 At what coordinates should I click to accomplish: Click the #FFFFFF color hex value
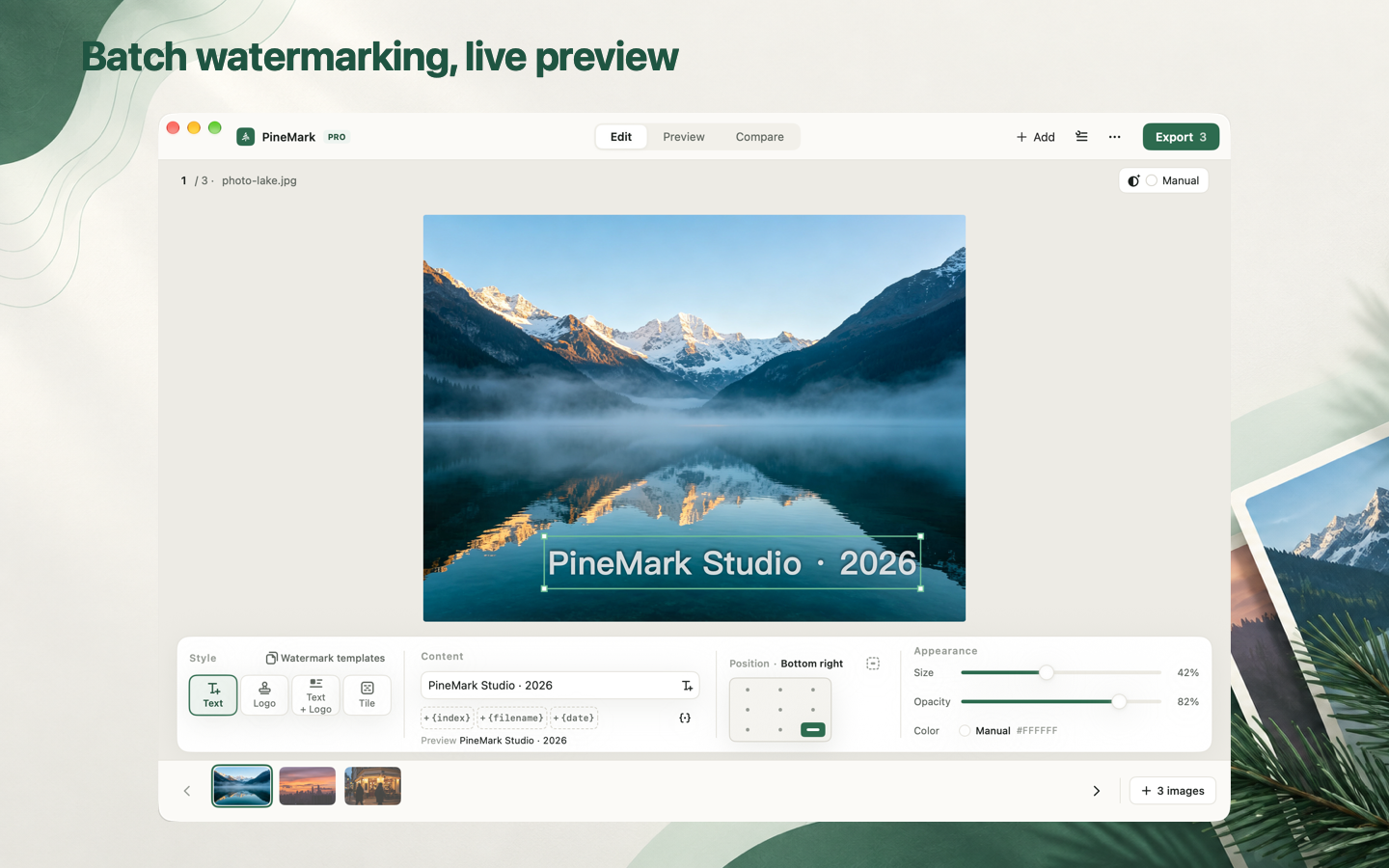(1037, 731)
